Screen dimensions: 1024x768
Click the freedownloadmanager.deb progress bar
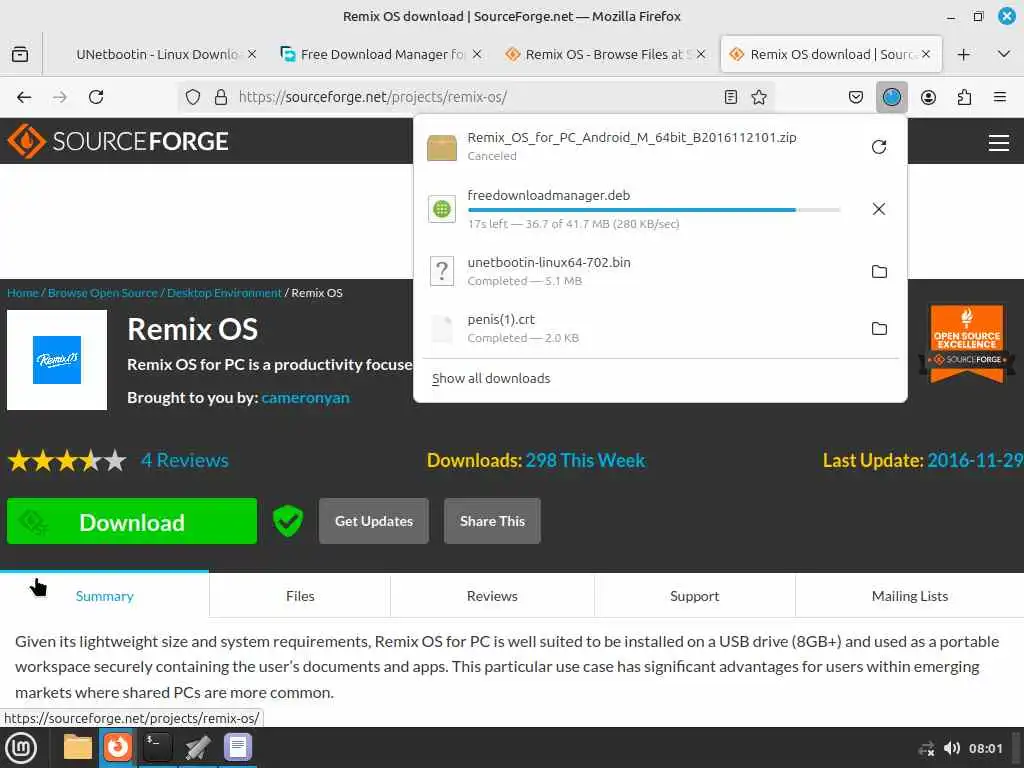click(x=654, y=210)
